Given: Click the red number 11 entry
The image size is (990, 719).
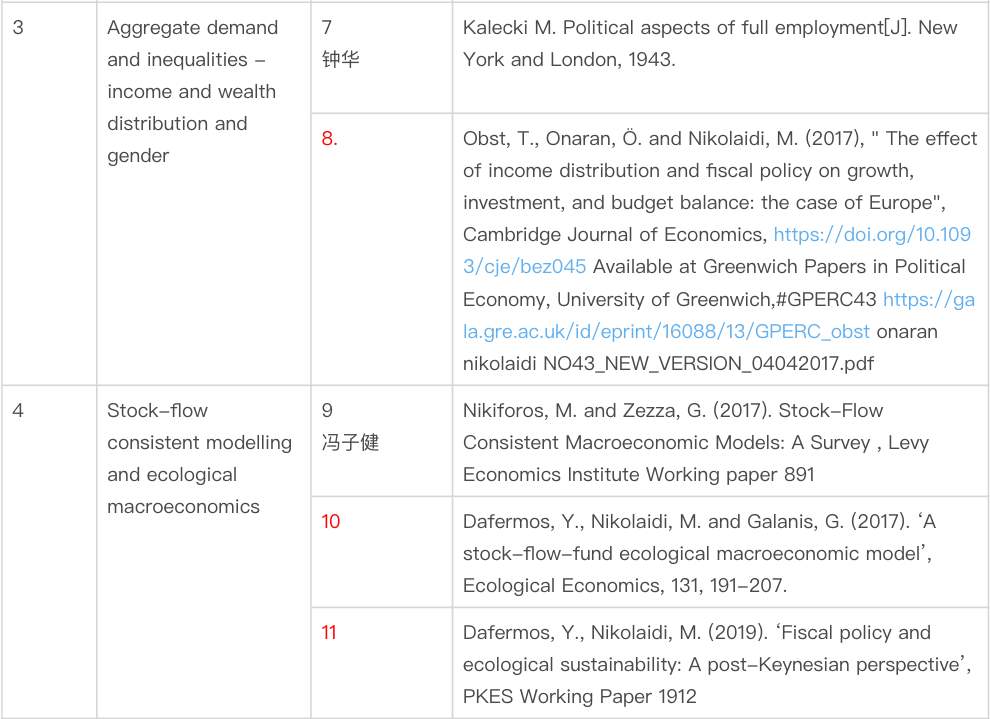Looking at the screenshot, I should point(329,633).
